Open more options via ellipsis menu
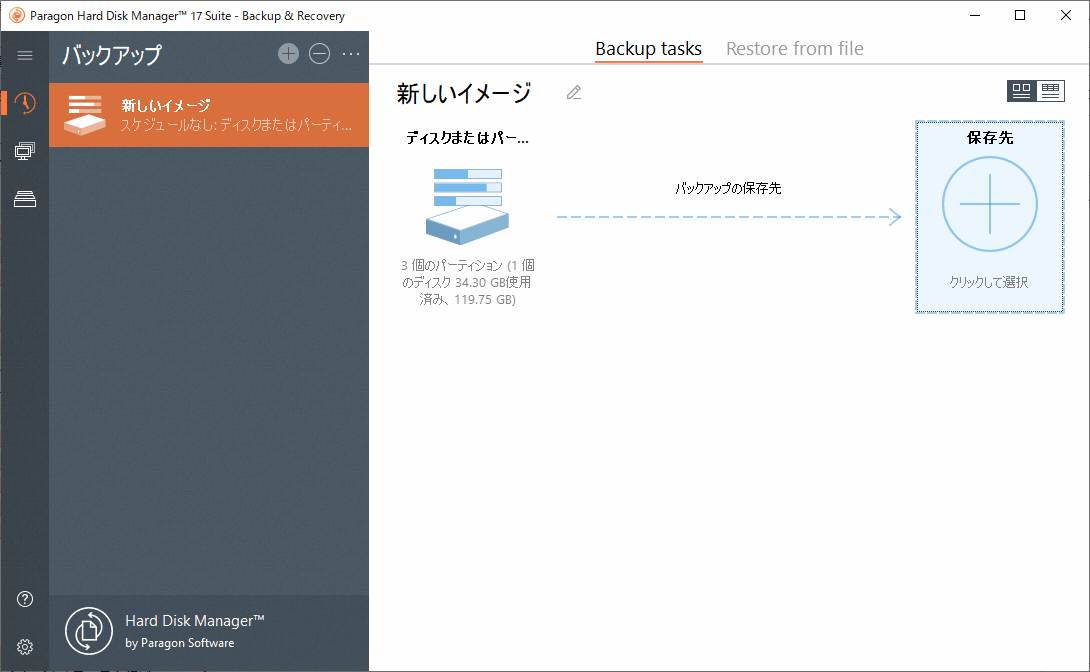1090x672 pixels. click(x=351, y=54)
